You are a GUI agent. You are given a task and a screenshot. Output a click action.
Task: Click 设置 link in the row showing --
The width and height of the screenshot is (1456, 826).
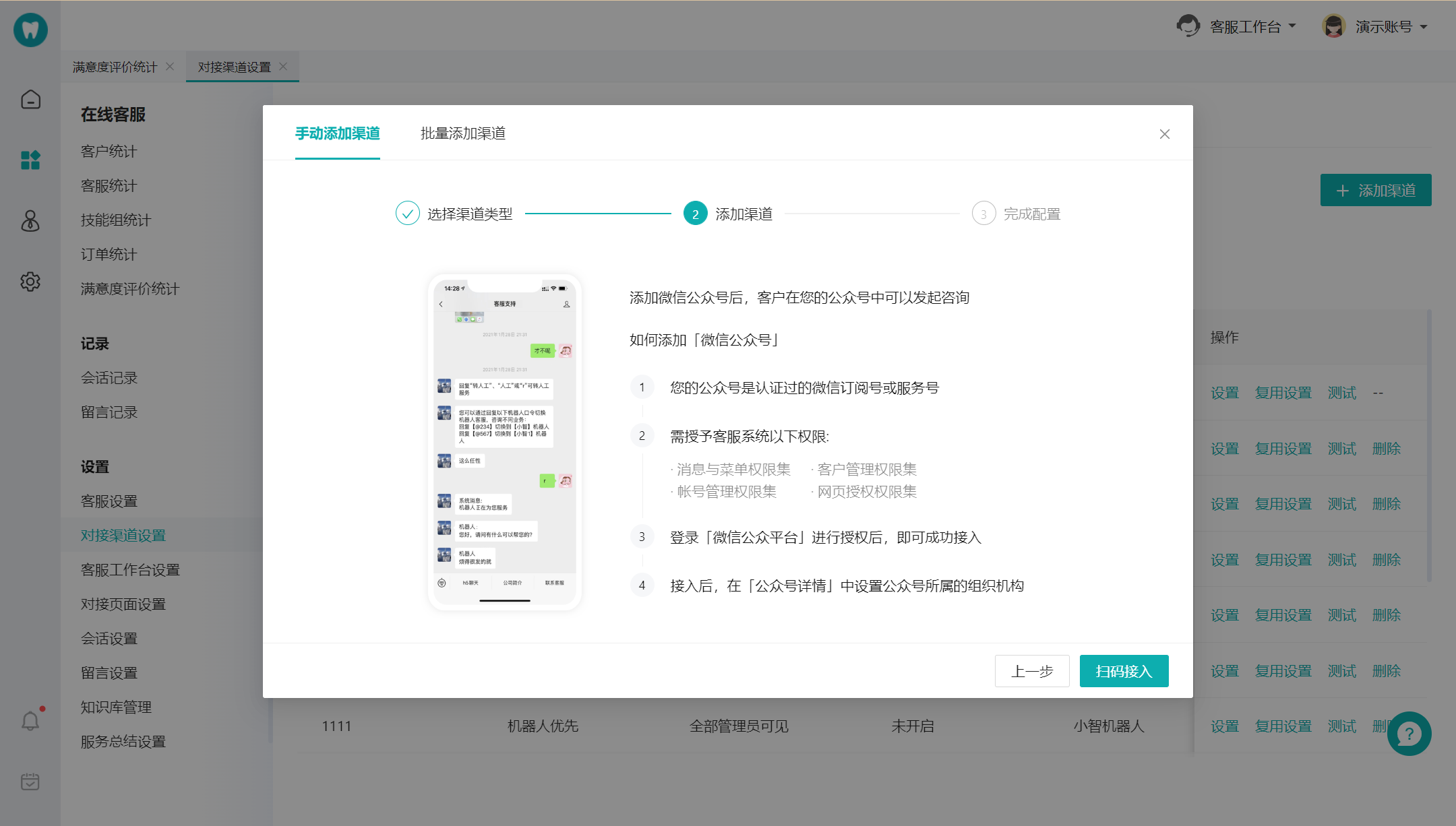[x=1225, y=393]
